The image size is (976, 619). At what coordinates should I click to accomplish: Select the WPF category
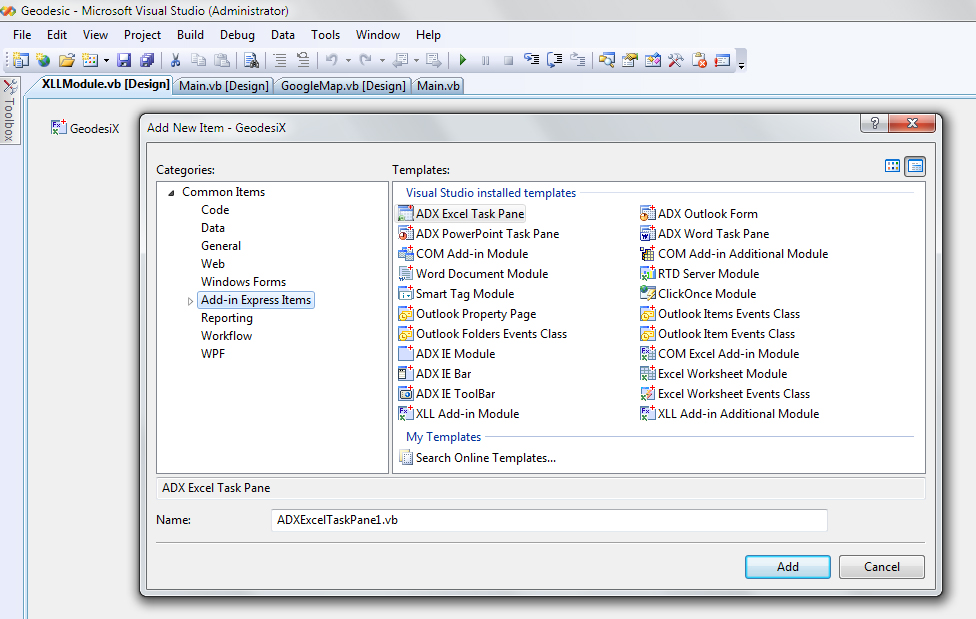pyautogui.click(x=213, y=354)
